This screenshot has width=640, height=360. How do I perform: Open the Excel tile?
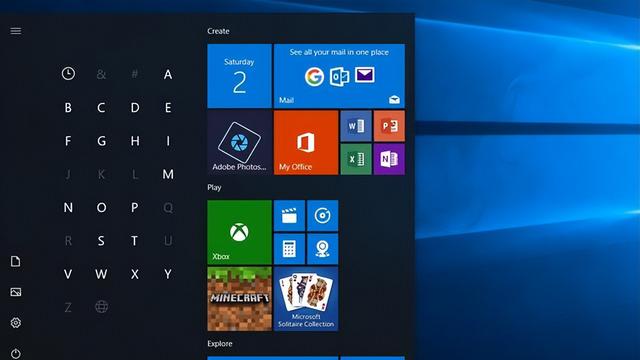click(356, 159)
